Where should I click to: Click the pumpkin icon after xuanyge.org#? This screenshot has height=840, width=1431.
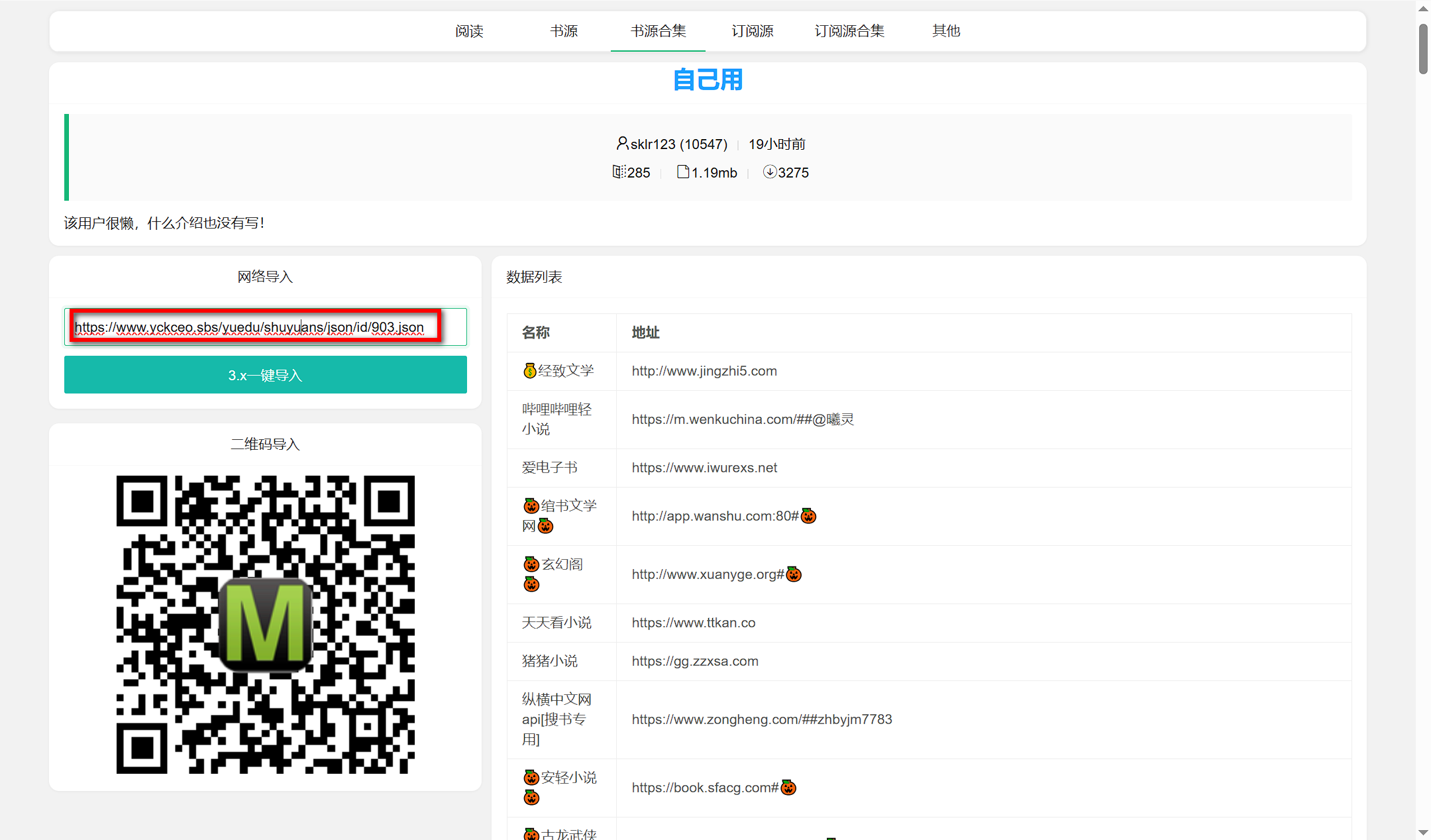coord(794,574)
